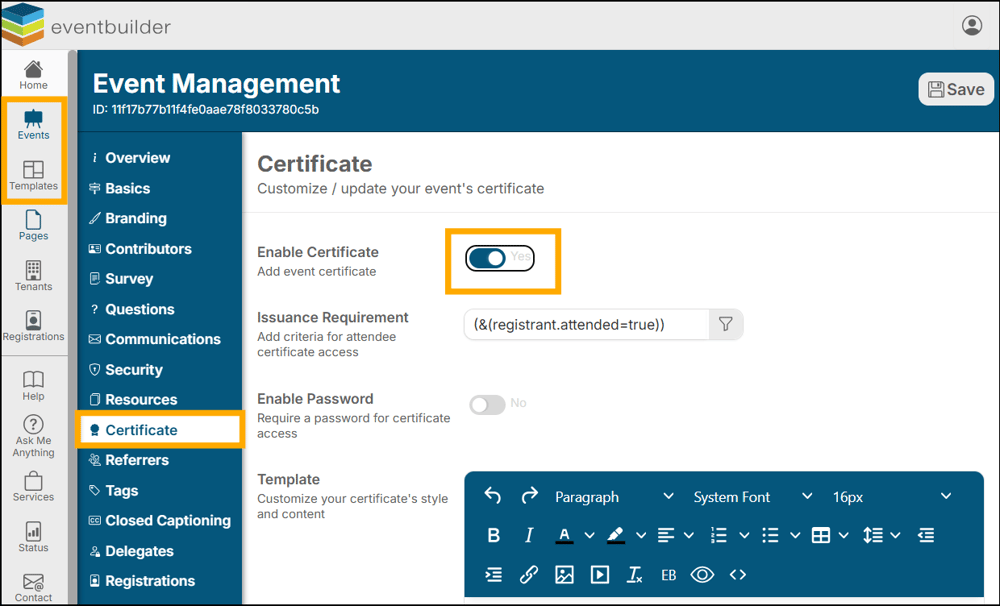Image resolution: width=1000 pixels, height=606 pixels.
Task: Redo edit in template editor
Action: [x=529, y=496]
